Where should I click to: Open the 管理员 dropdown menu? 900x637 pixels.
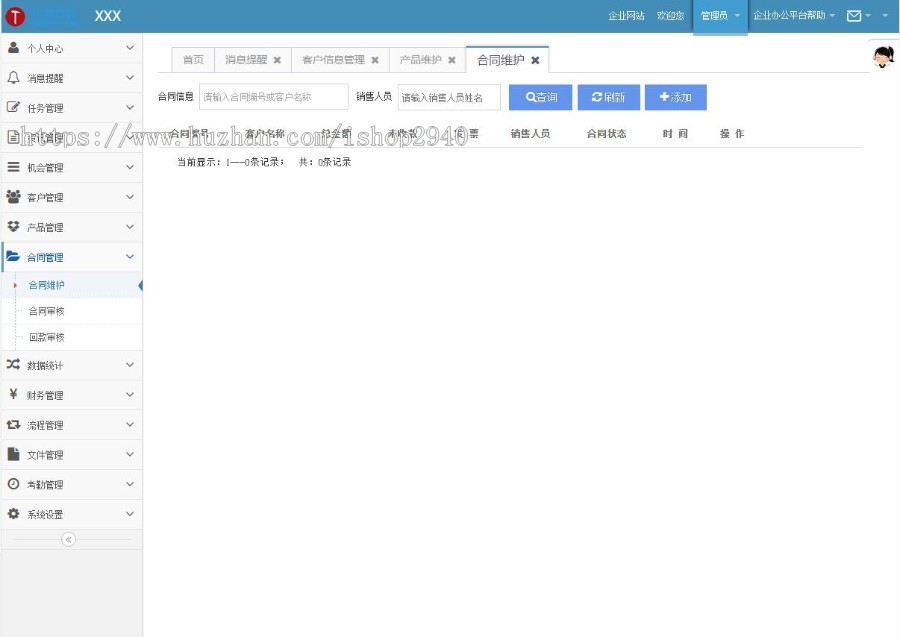coord(720,16)
